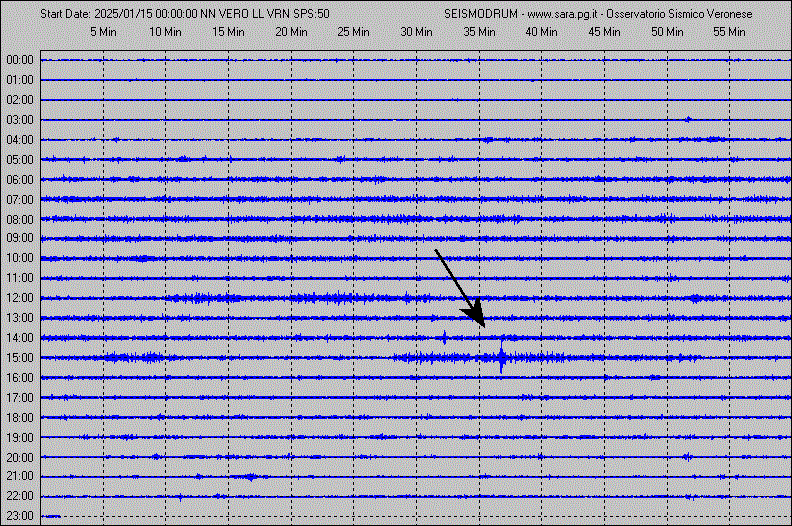Click the short trace start on the 23:00 row

pyautogui.click(x=51, y=516)
